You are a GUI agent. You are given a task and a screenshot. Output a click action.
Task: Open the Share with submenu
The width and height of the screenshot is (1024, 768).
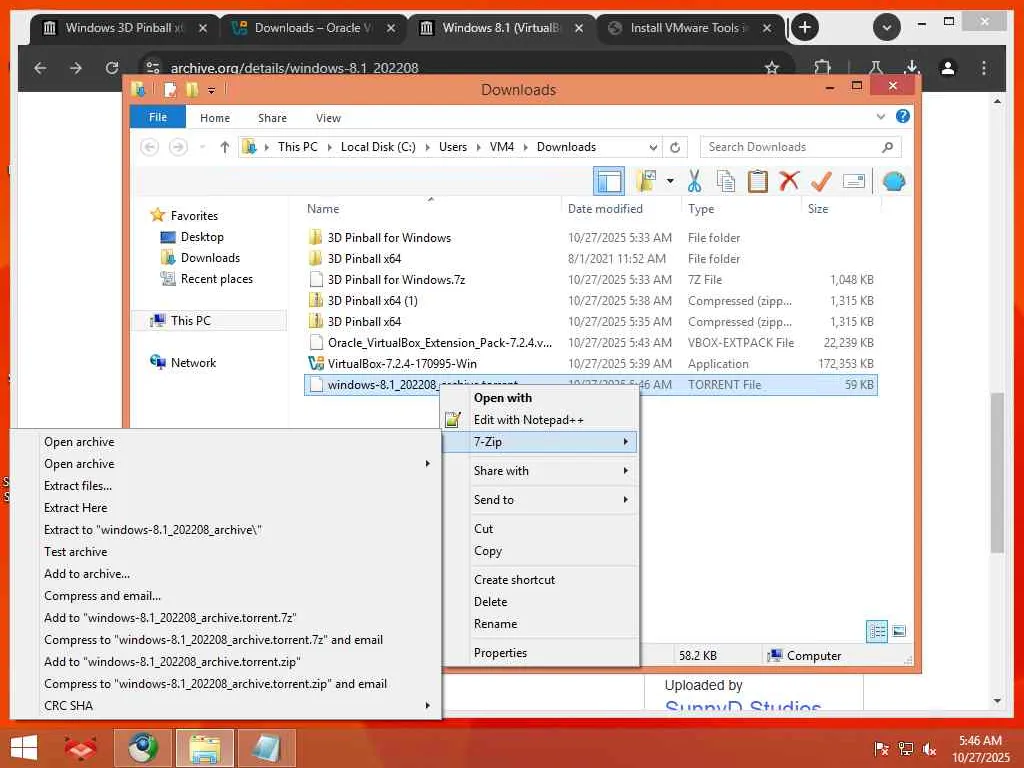[541, 471]
